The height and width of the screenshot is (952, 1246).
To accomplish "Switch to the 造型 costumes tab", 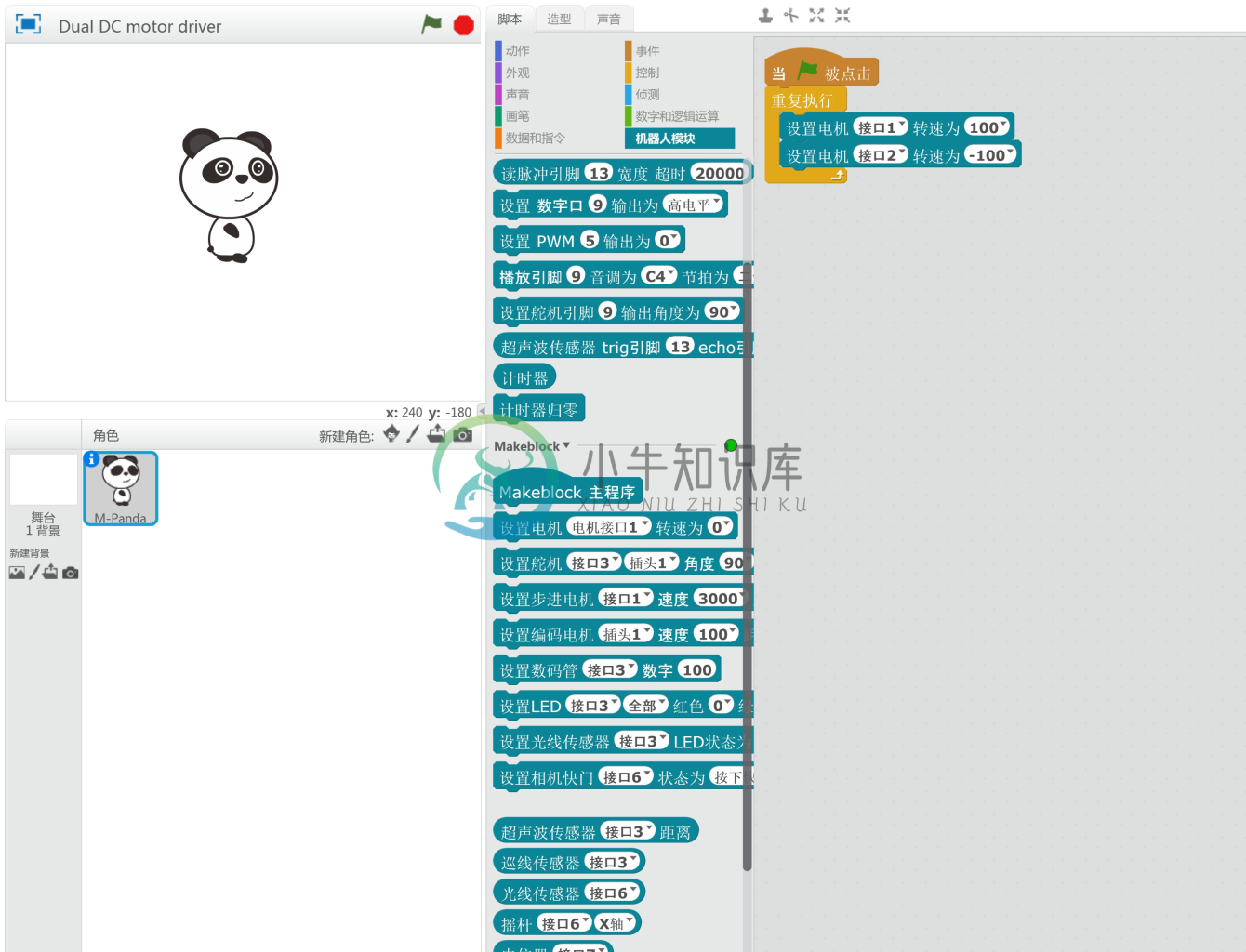I will (559, 19).
